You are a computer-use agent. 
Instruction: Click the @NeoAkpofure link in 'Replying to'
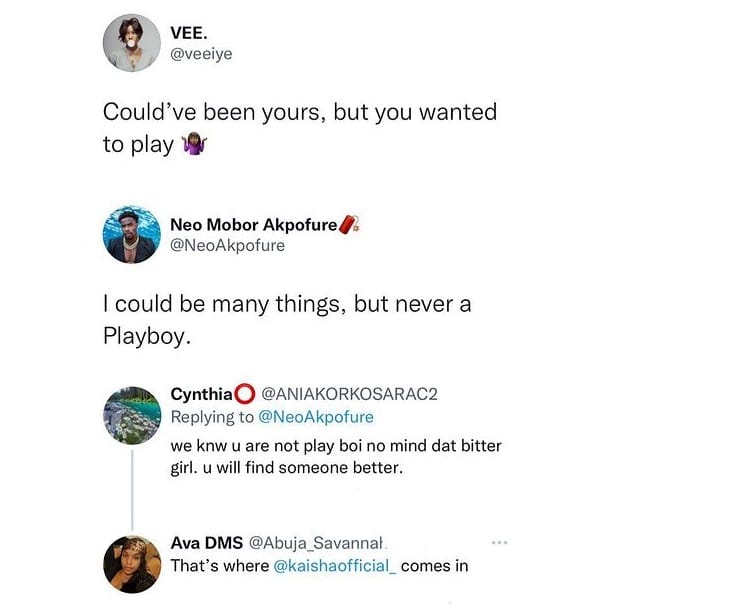316,416
